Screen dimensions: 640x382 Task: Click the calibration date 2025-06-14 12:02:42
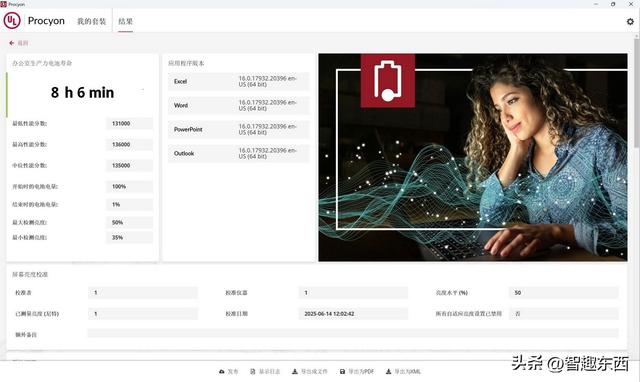point(353,314)
